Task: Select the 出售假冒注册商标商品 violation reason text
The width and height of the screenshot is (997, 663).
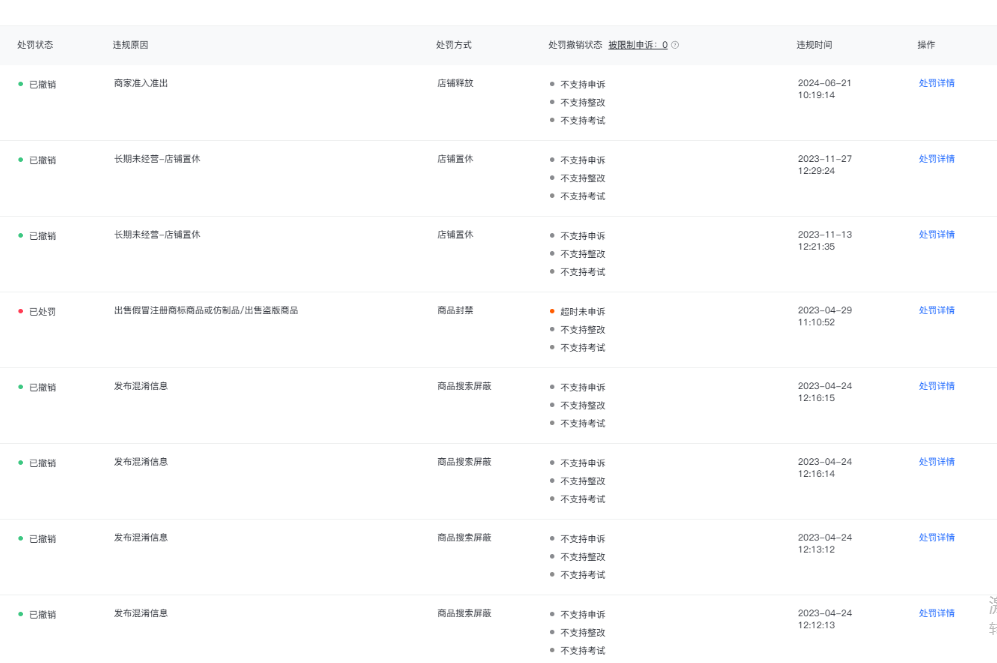Action: [205, 311]
